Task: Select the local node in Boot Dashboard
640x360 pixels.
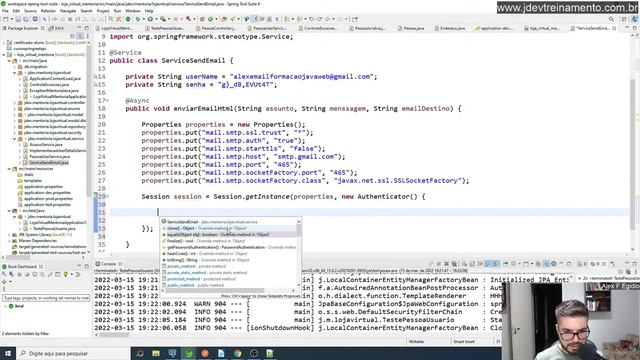Action: [16, 306]
